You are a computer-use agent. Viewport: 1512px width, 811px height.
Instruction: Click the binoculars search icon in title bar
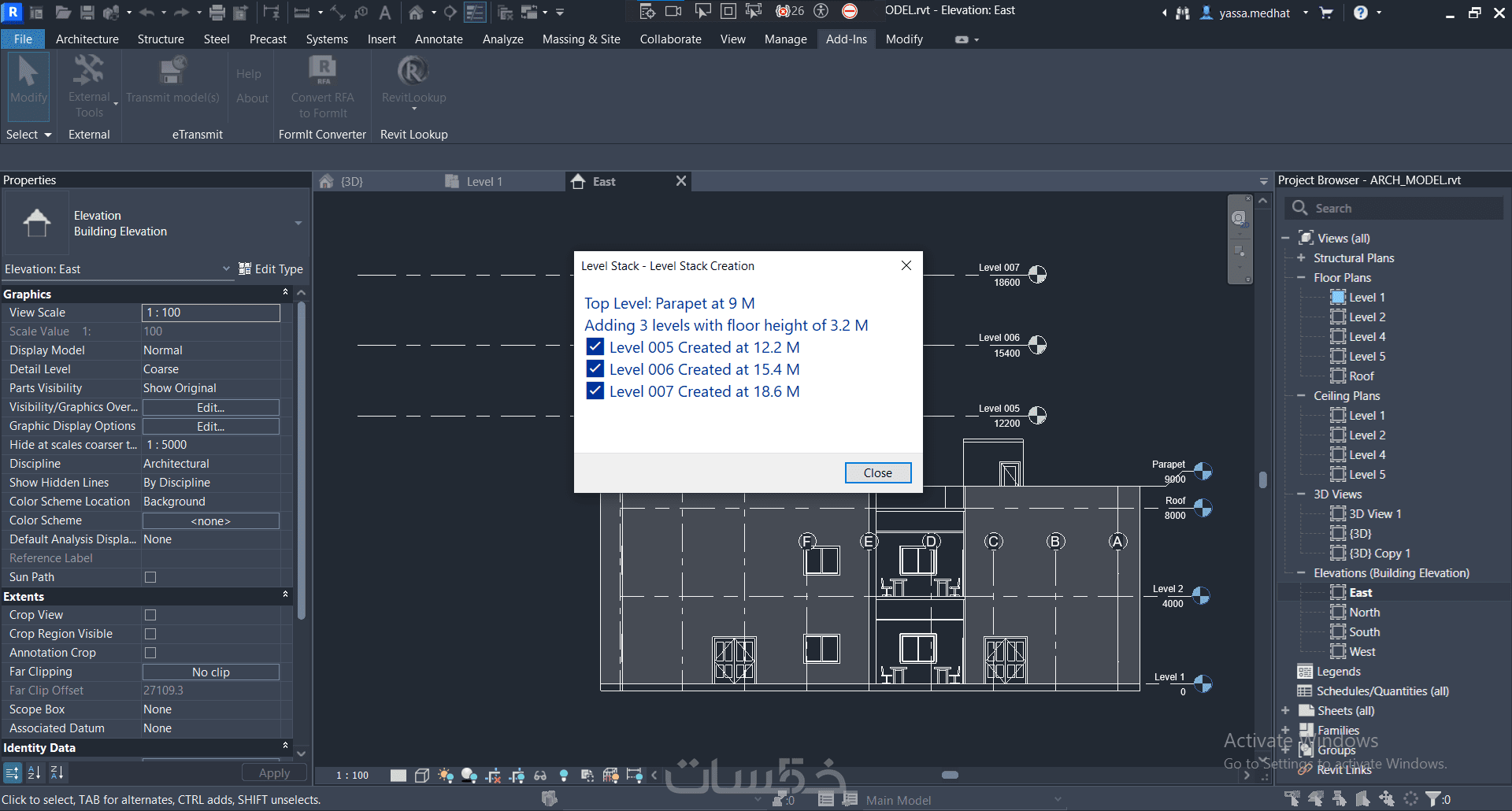tap(1182, 13)
